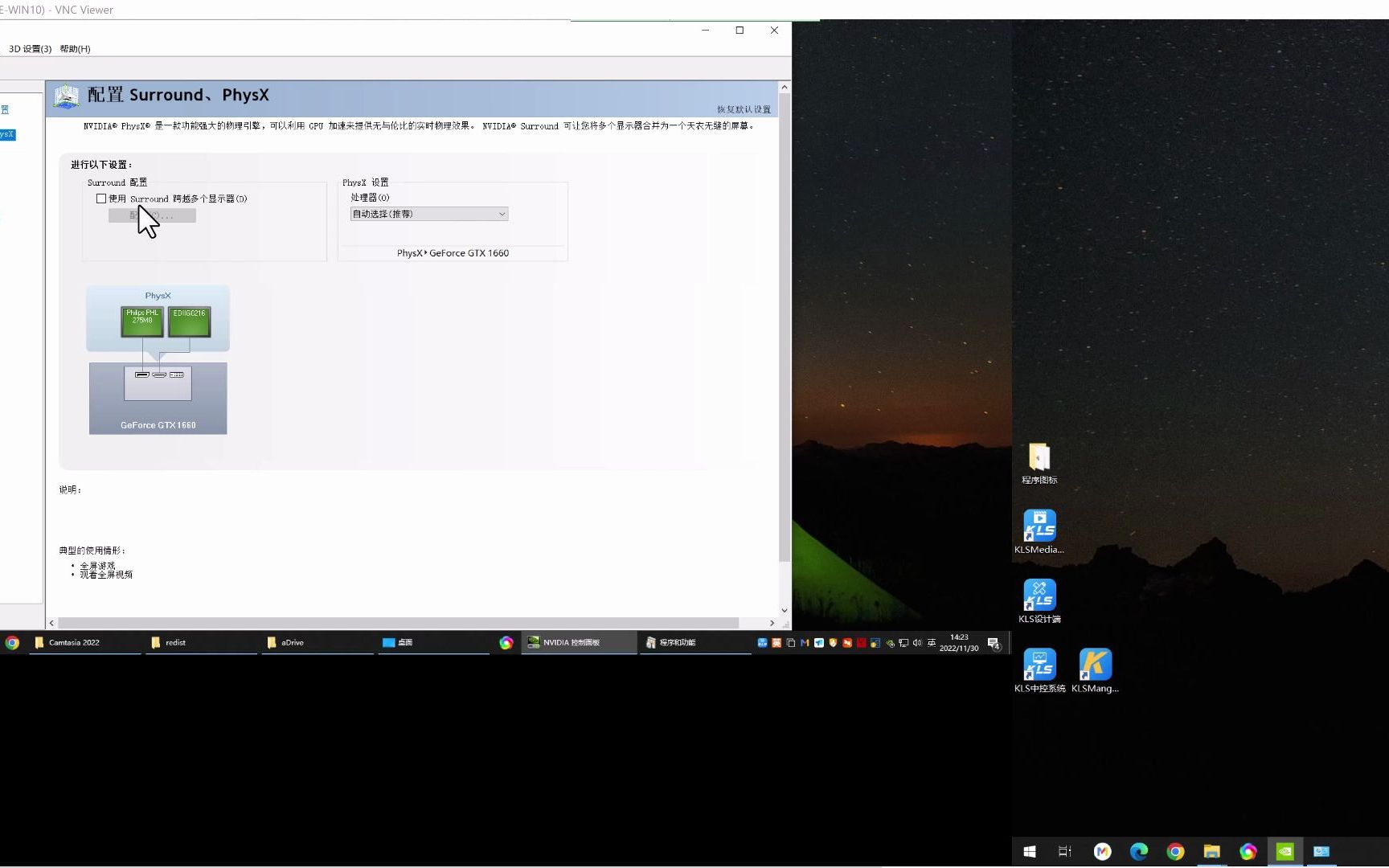Click the horizontal scrollbar right arrow
The width and height of the screenshot is (1389, 868).
click(772, 623)
